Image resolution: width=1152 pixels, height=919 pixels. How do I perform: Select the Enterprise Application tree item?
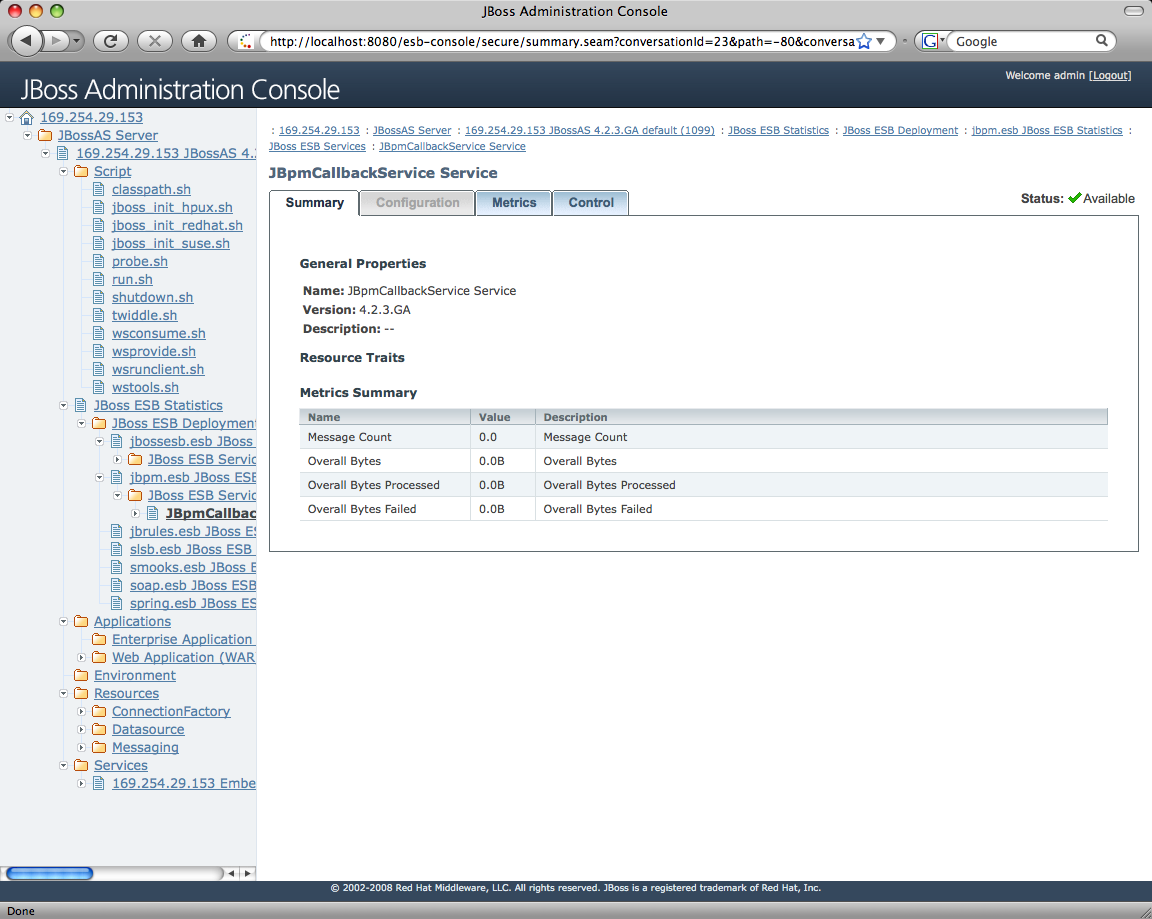(182, 639)
